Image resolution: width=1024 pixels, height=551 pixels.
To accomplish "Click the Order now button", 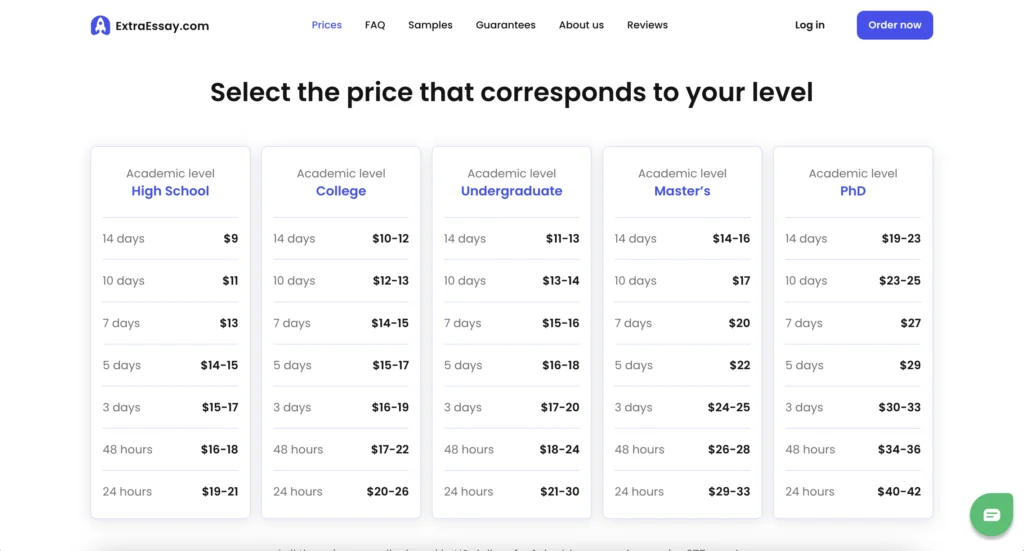I will tap(895, 25).
